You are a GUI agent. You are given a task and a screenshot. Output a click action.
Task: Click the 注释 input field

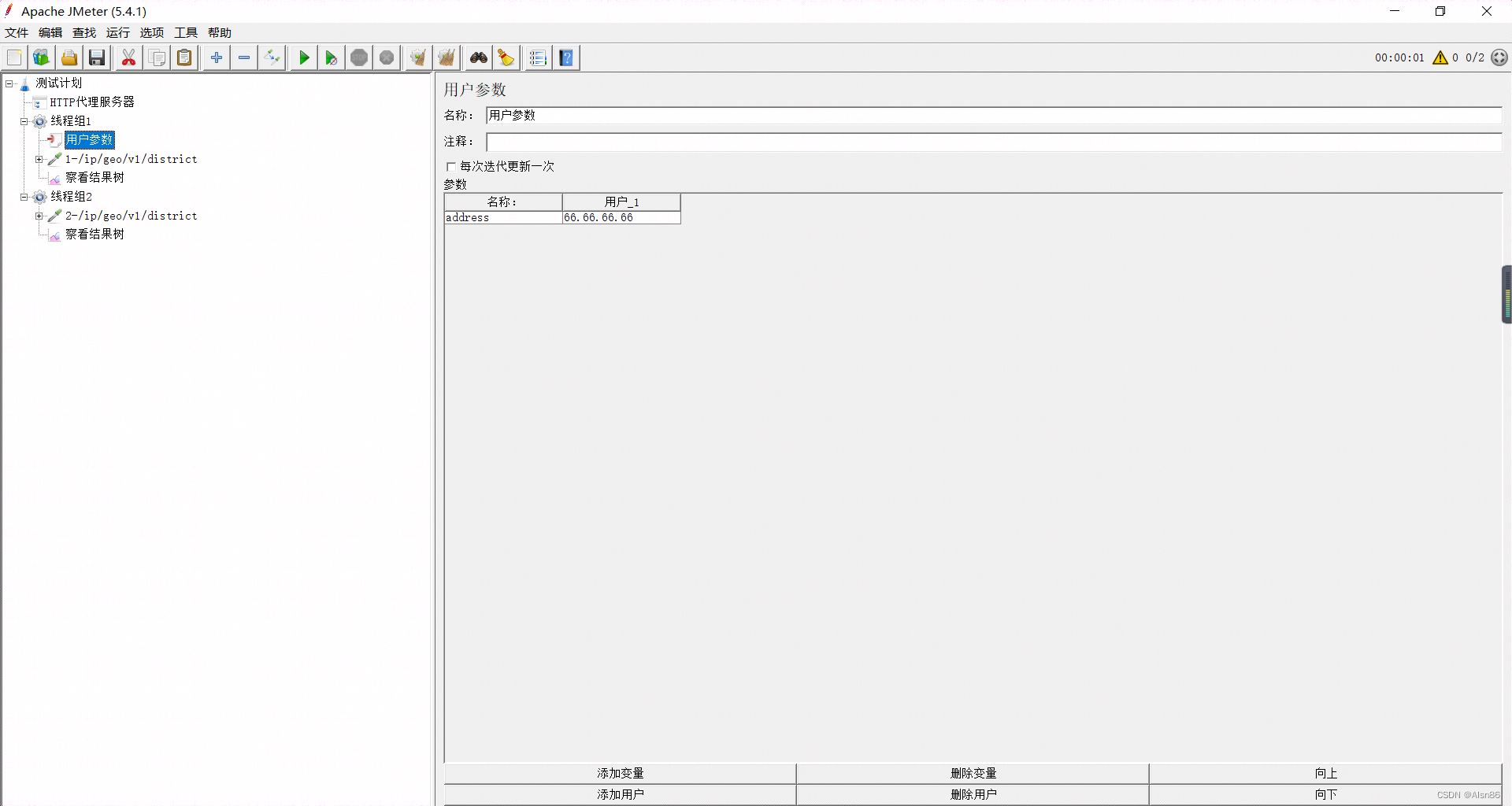point(994,142)
